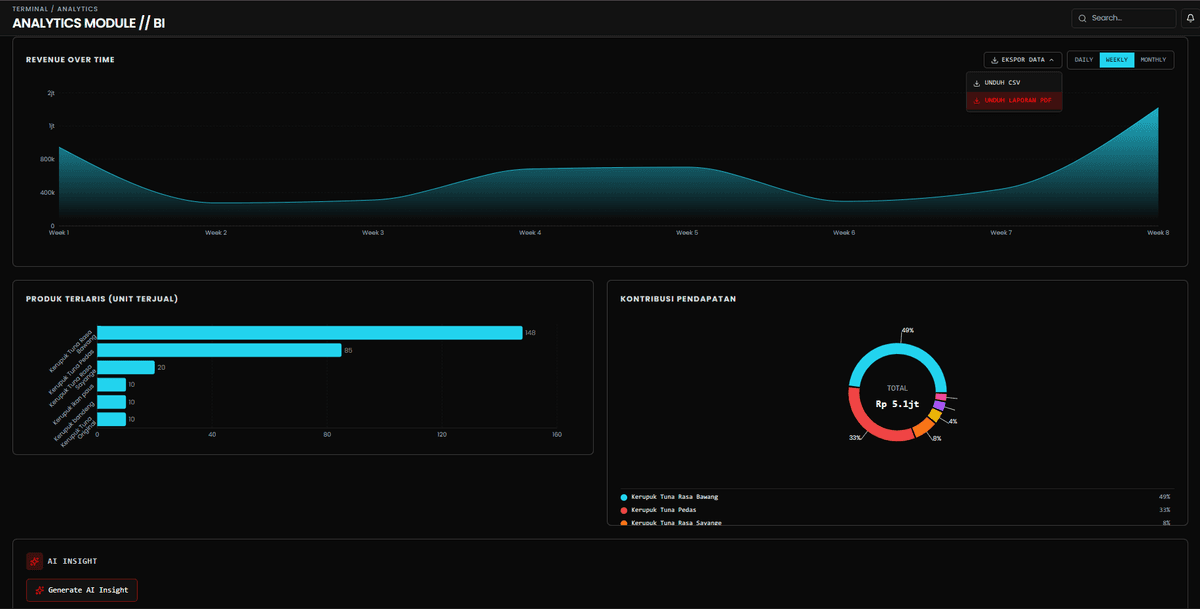The height and width of the screenshot is (609, 1200).
Task: Switch chart to Monthly view
Action: (1153, 60)
